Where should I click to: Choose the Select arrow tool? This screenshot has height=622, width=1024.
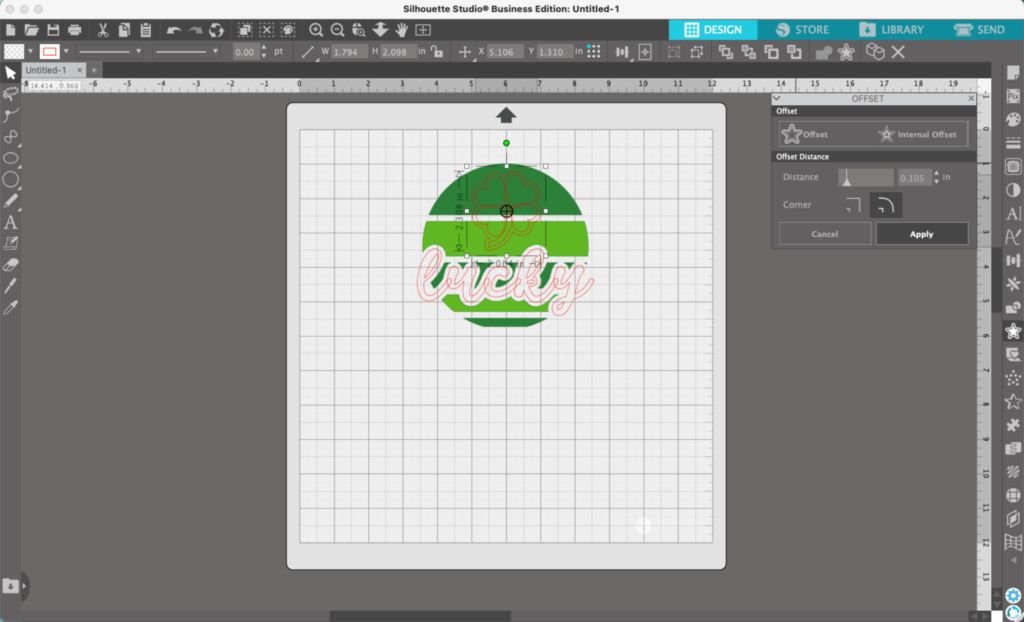[x=10, y=73]
